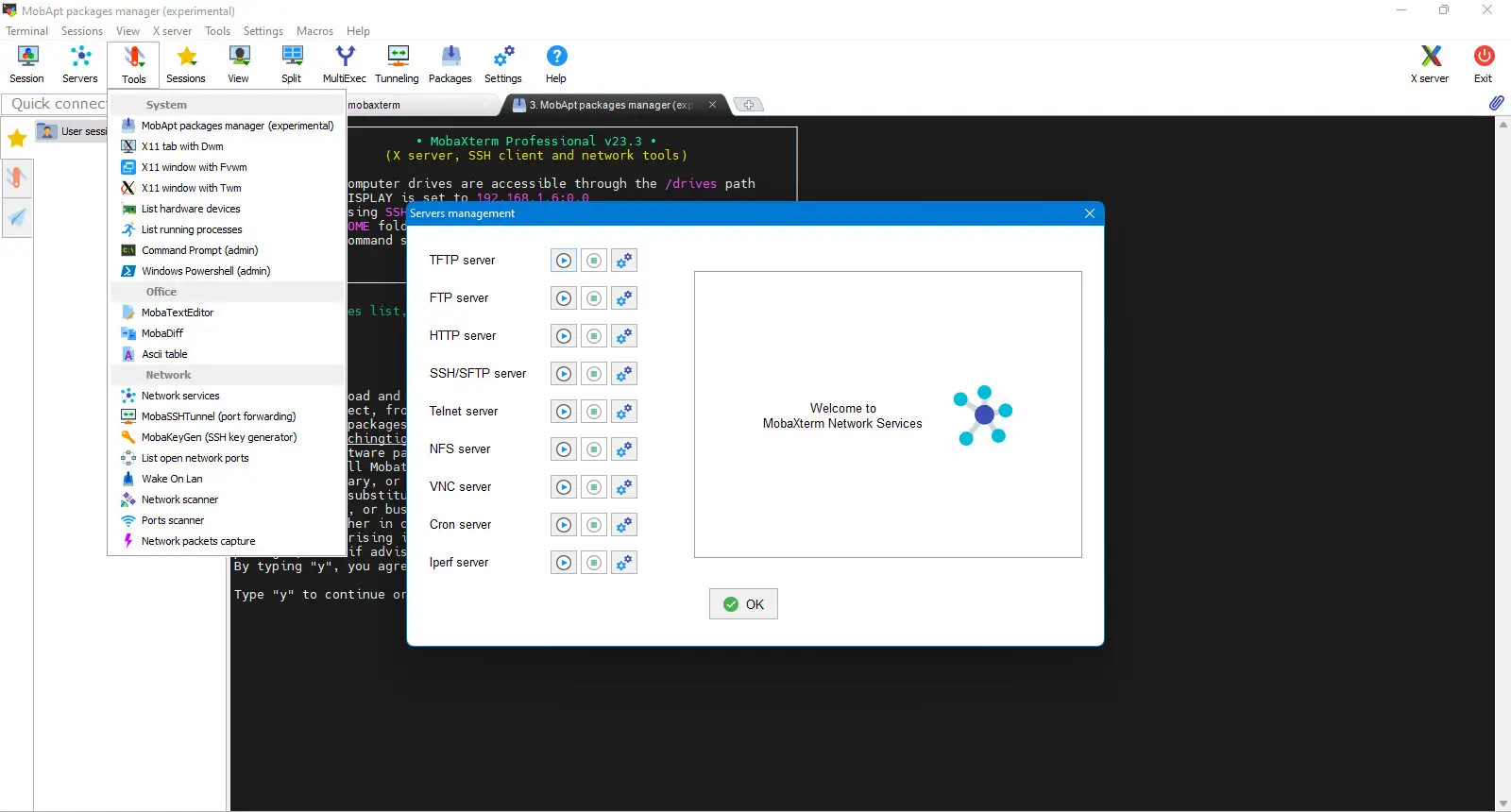Viewport: 1511px width, 812px height.
Task: Configure the NFS server settings
Action: 624,449
